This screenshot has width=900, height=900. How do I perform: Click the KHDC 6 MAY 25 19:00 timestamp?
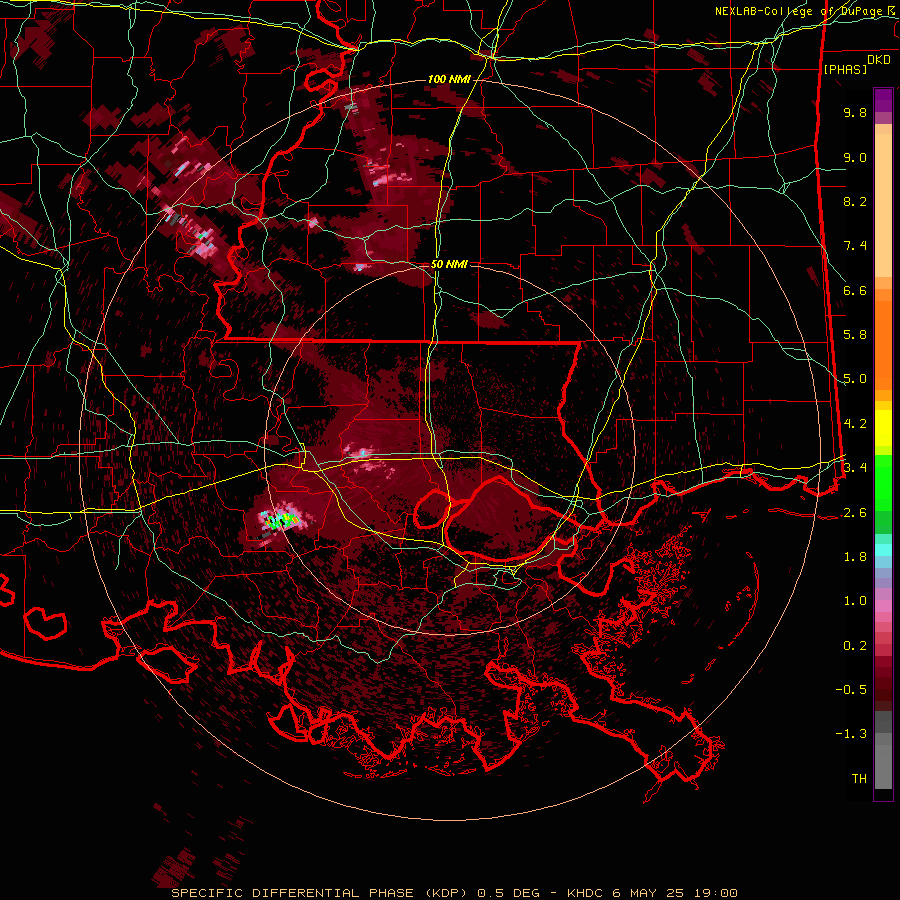point(652,893)
